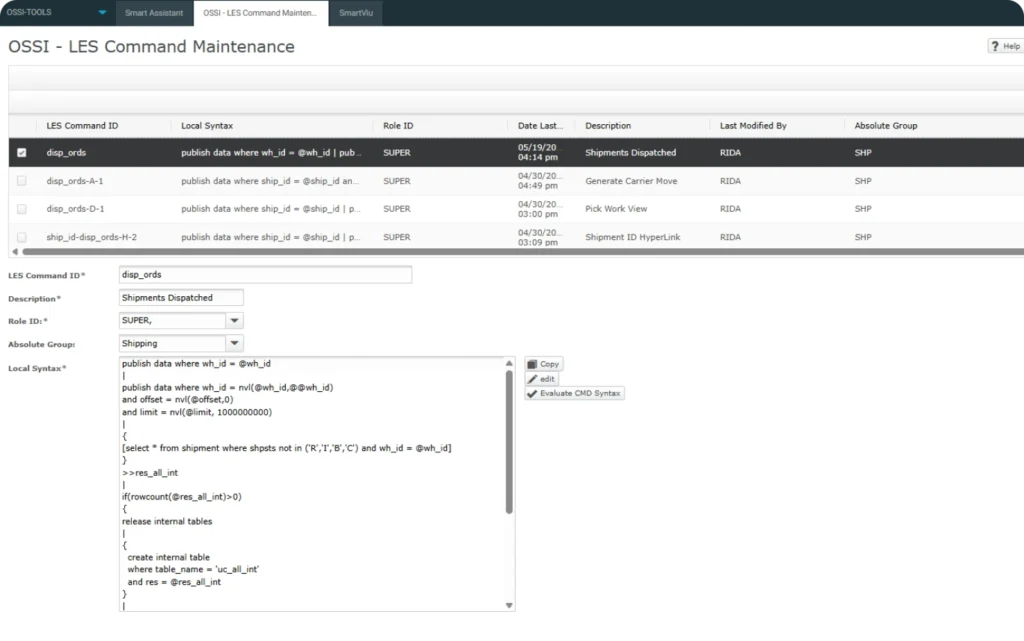Open the Help button

click(x=1005, y=46)
